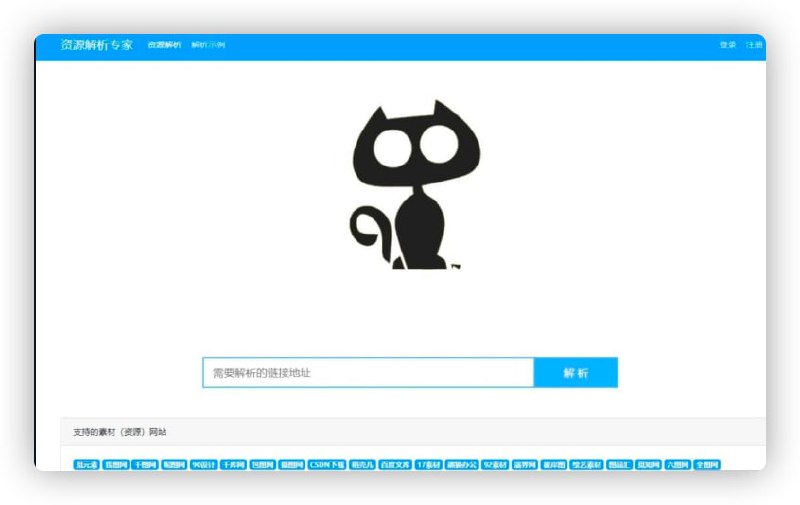Click the 资源解析专家 site title
800x505 pixels.
96,45
